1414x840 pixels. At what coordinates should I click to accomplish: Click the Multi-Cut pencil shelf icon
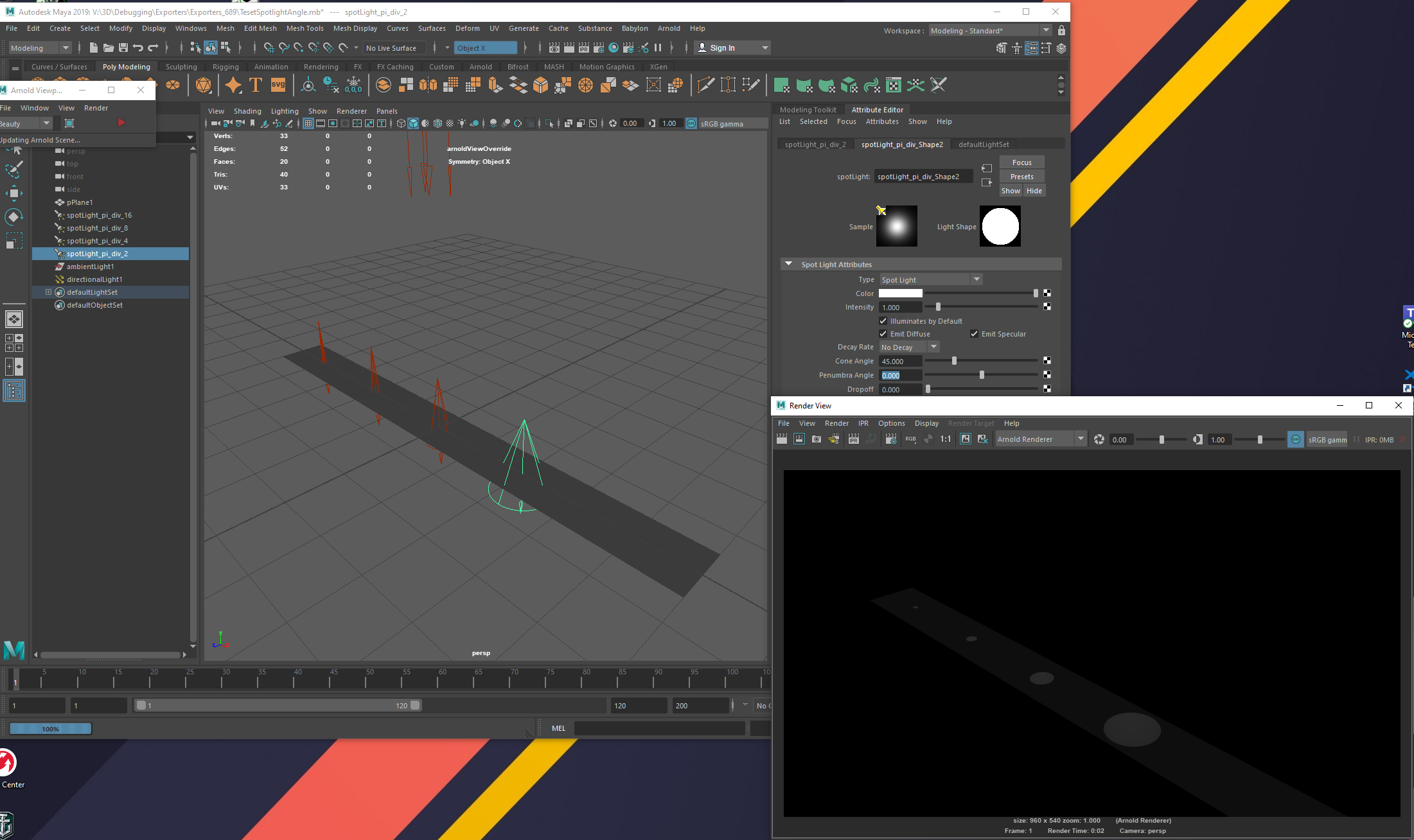705,85
